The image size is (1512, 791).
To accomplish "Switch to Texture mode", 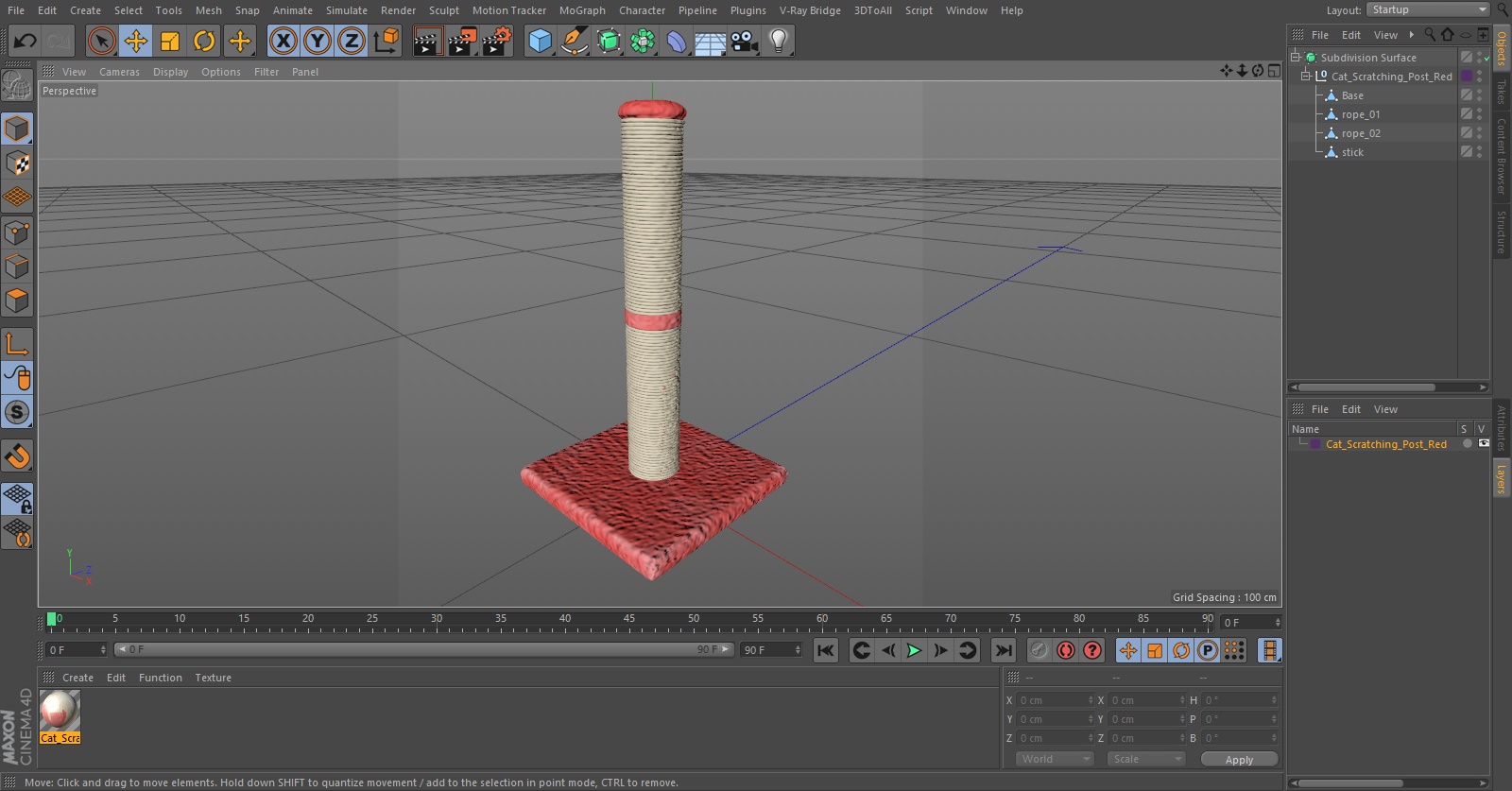I will (x=17, y=163).
